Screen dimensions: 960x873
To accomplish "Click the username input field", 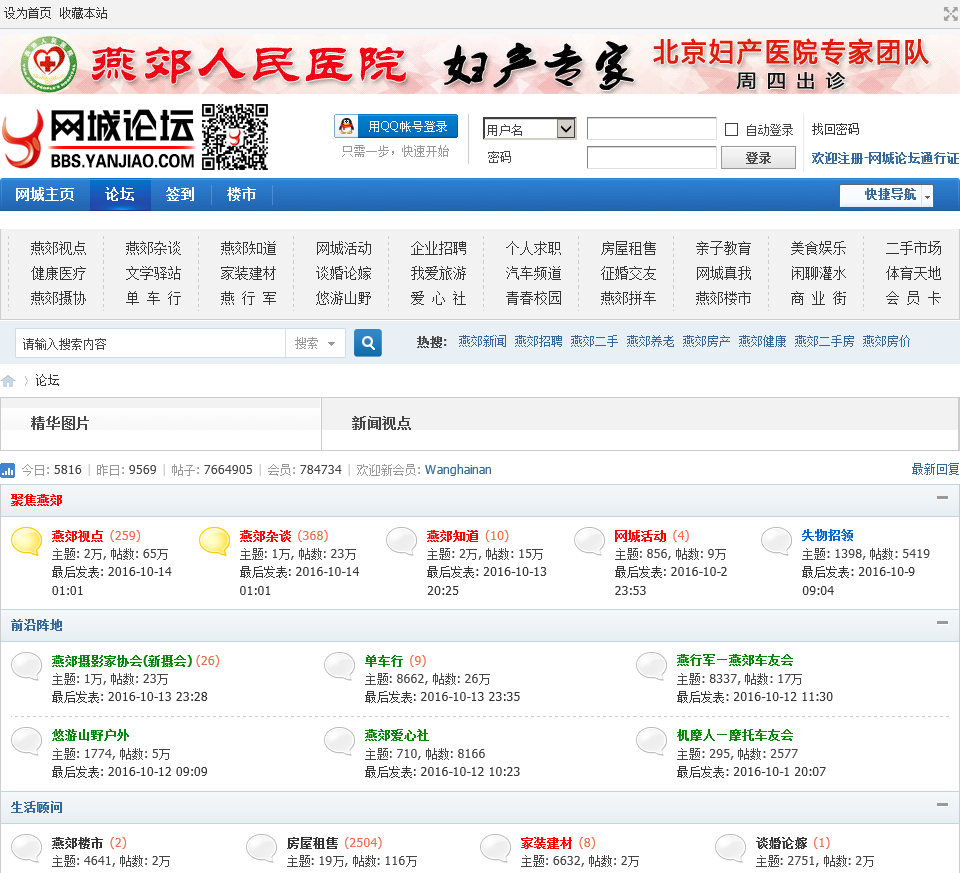I will pos(651,129).
